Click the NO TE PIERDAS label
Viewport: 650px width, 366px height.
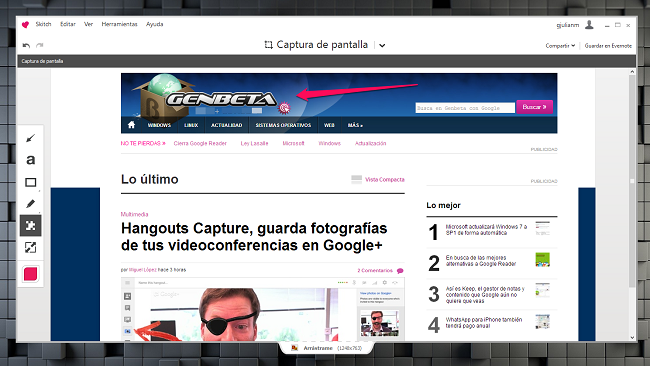[x=143, y=143]
